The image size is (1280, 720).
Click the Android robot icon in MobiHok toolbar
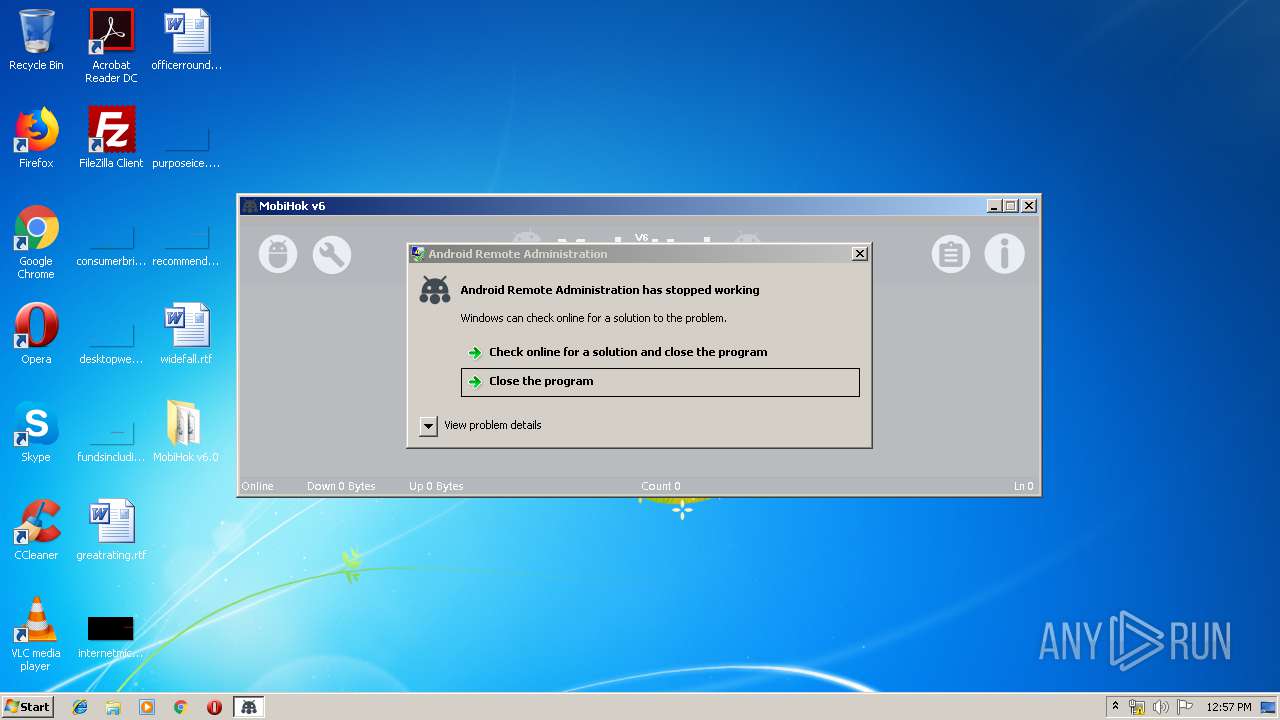[x=278, y=254]
